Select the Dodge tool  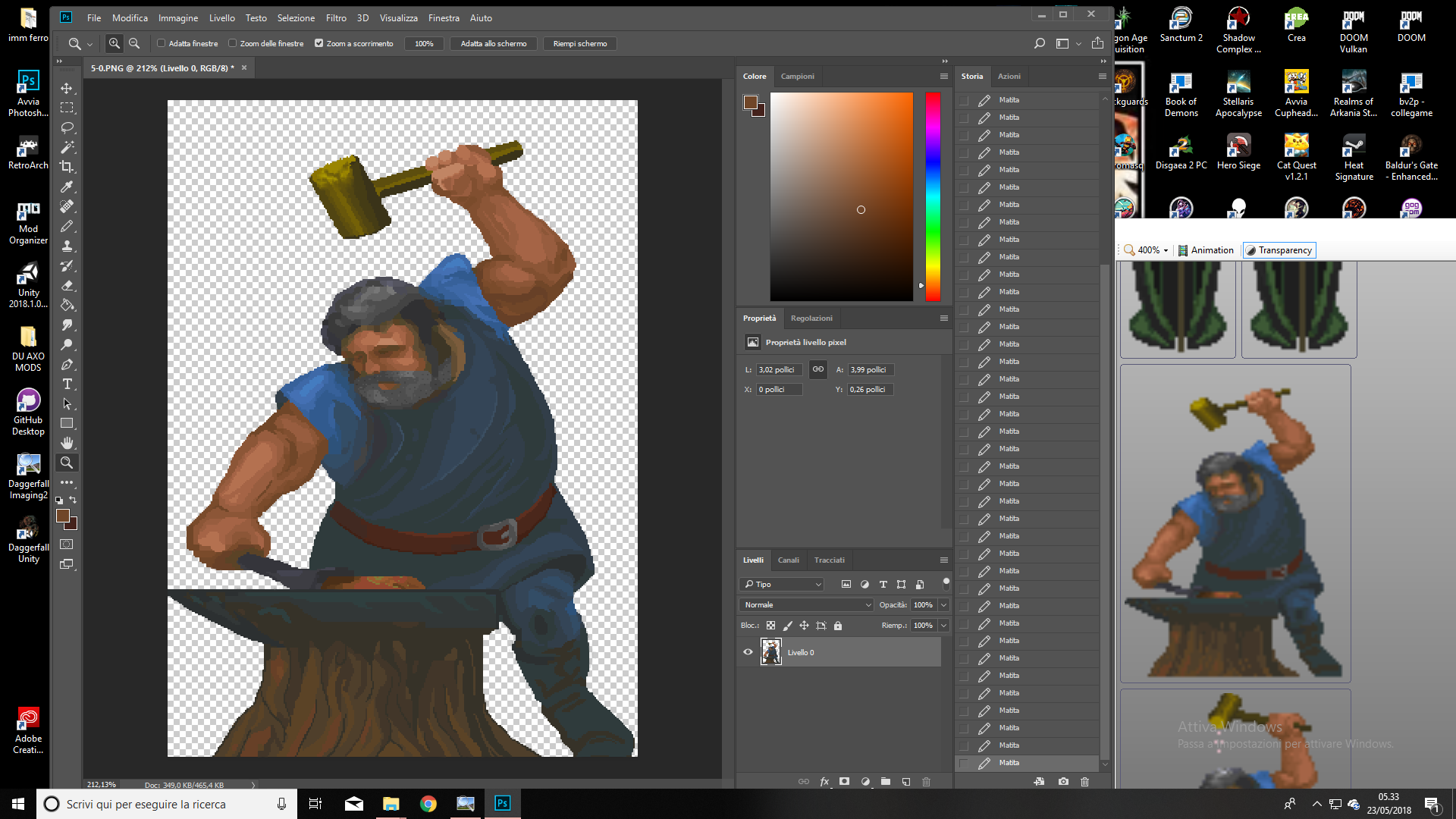(67, 344)
